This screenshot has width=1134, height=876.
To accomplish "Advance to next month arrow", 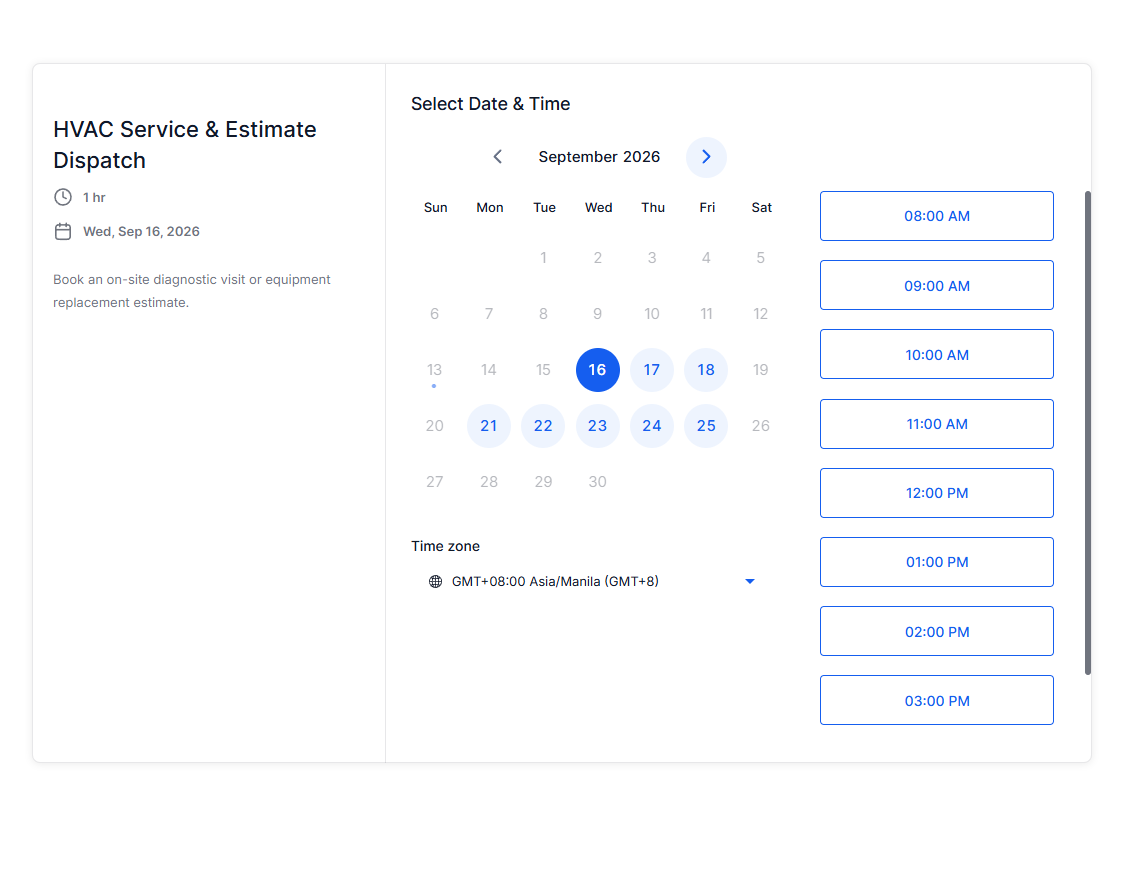I will click(x=706, y=157).
